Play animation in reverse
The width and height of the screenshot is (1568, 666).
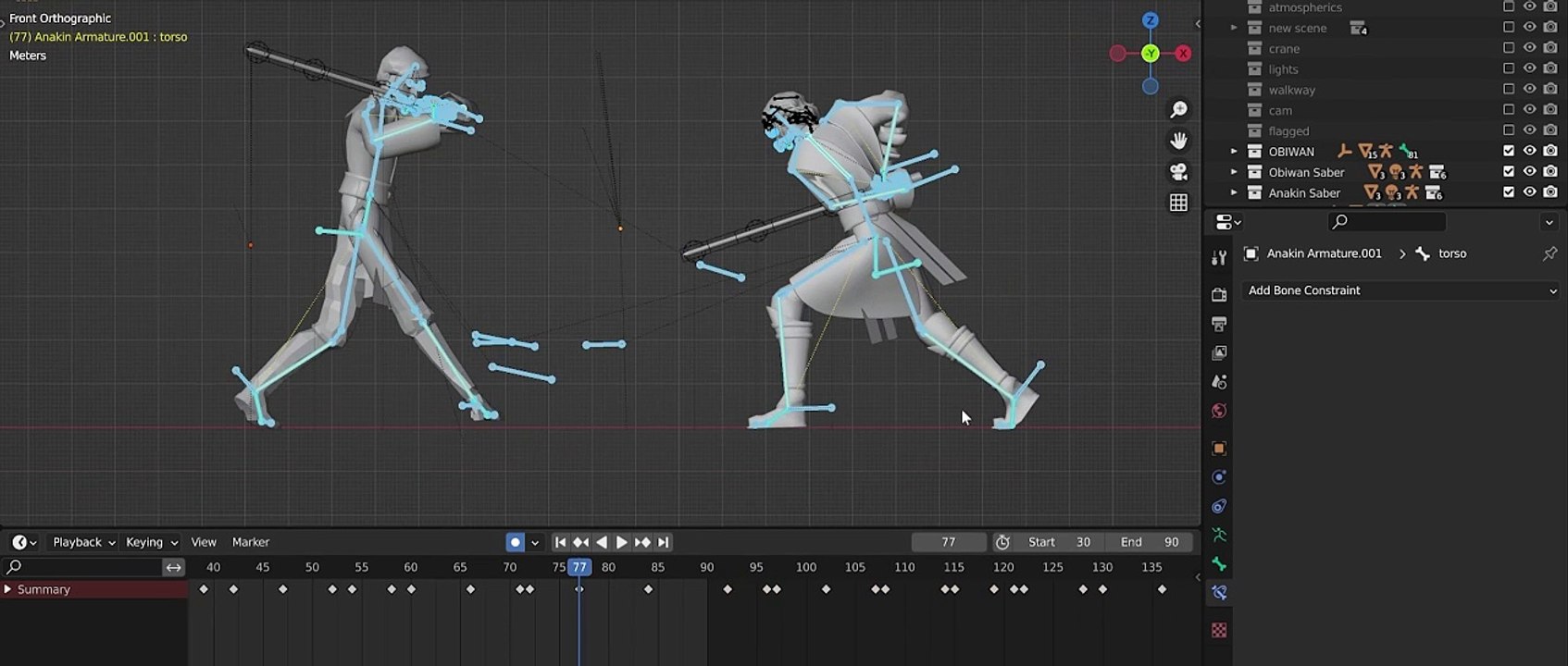pyautogui.click(x=602, y=542)
